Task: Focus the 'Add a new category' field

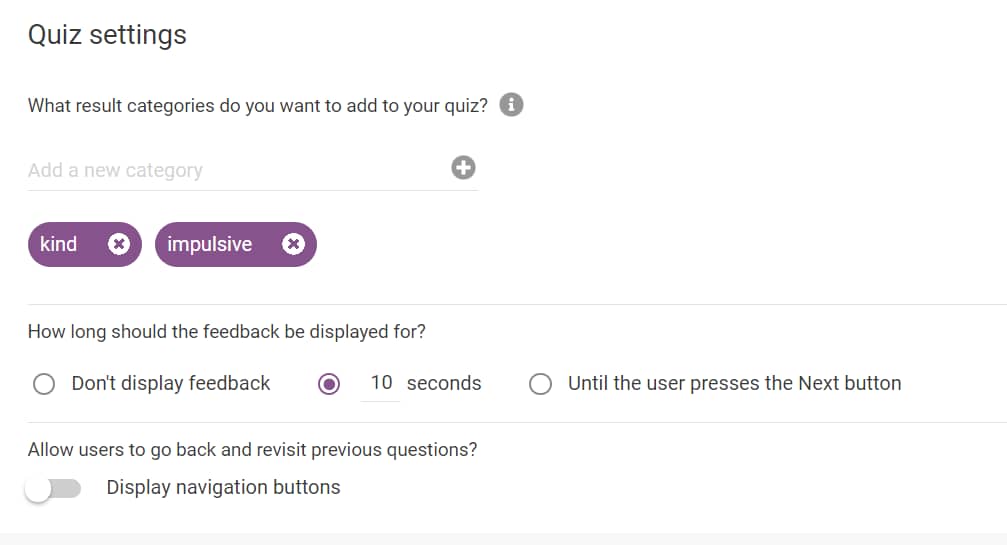Action: 238,170
